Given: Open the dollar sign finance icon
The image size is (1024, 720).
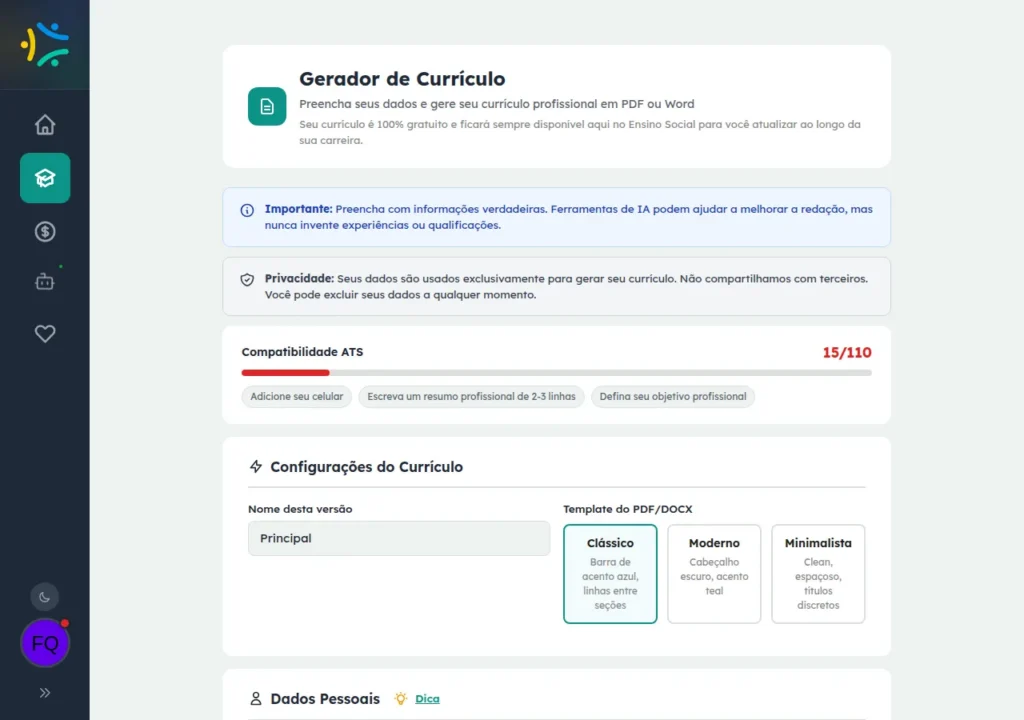Looking at the screenshot, I should 45,231.
